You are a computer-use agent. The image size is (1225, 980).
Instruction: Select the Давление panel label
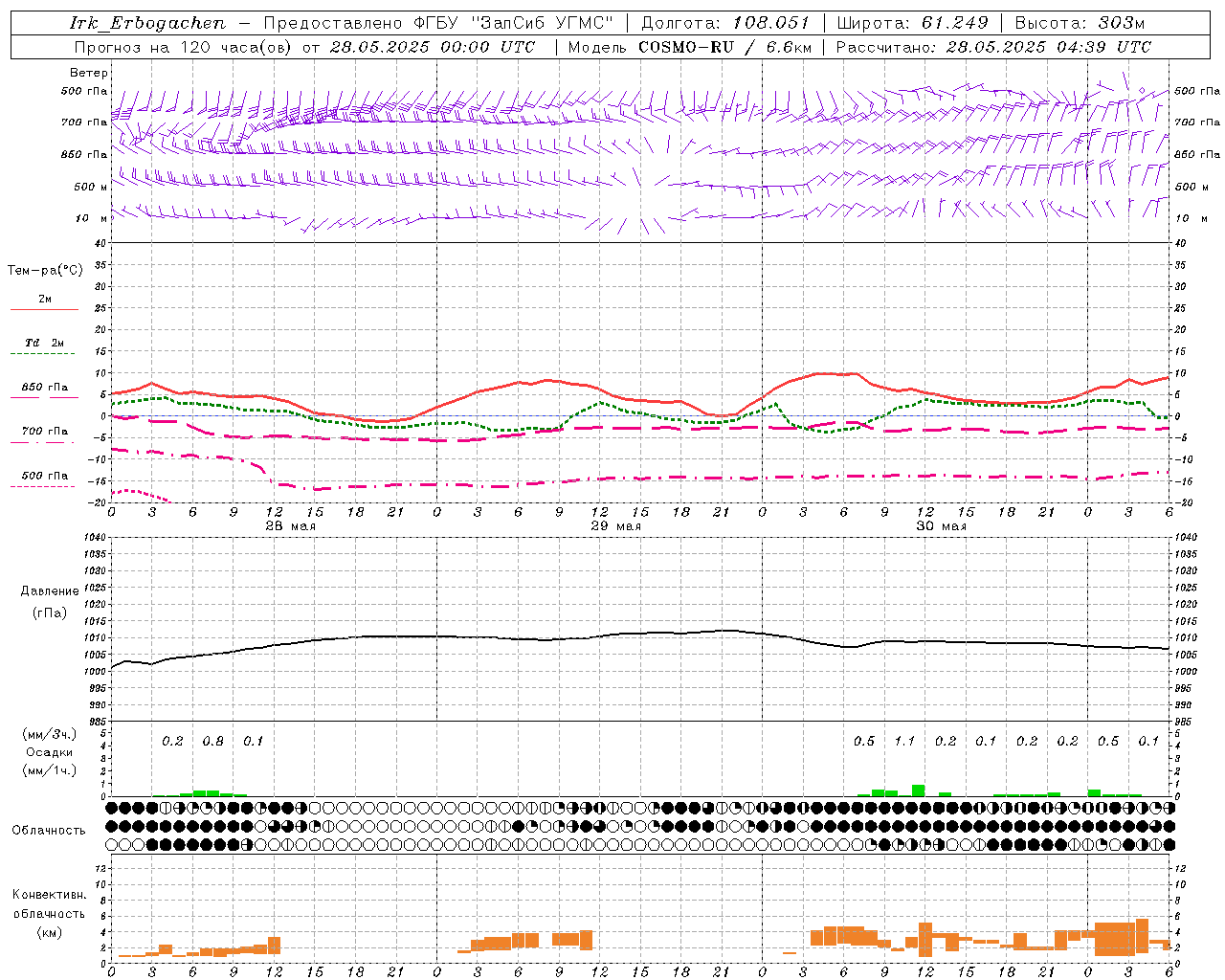point(50,591)
